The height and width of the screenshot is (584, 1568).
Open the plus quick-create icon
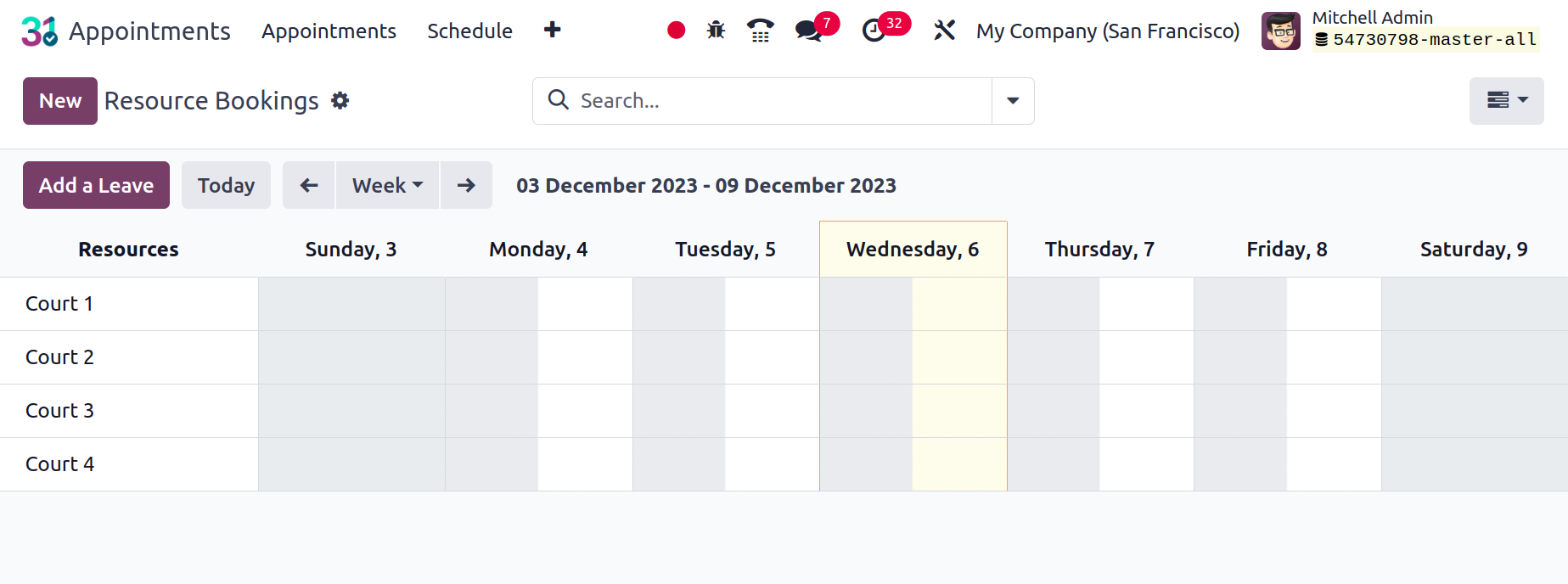click(552, 30)
